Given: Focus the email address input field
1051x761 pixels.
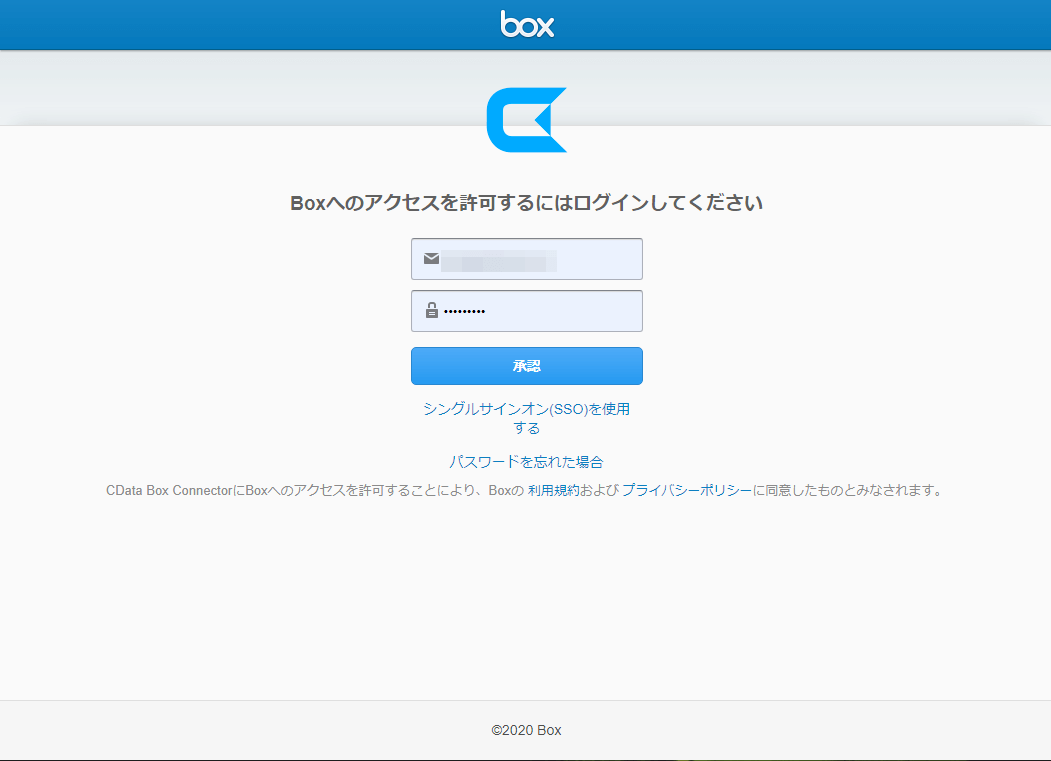Looking at the screenshot, I should (x=527, y=259).
